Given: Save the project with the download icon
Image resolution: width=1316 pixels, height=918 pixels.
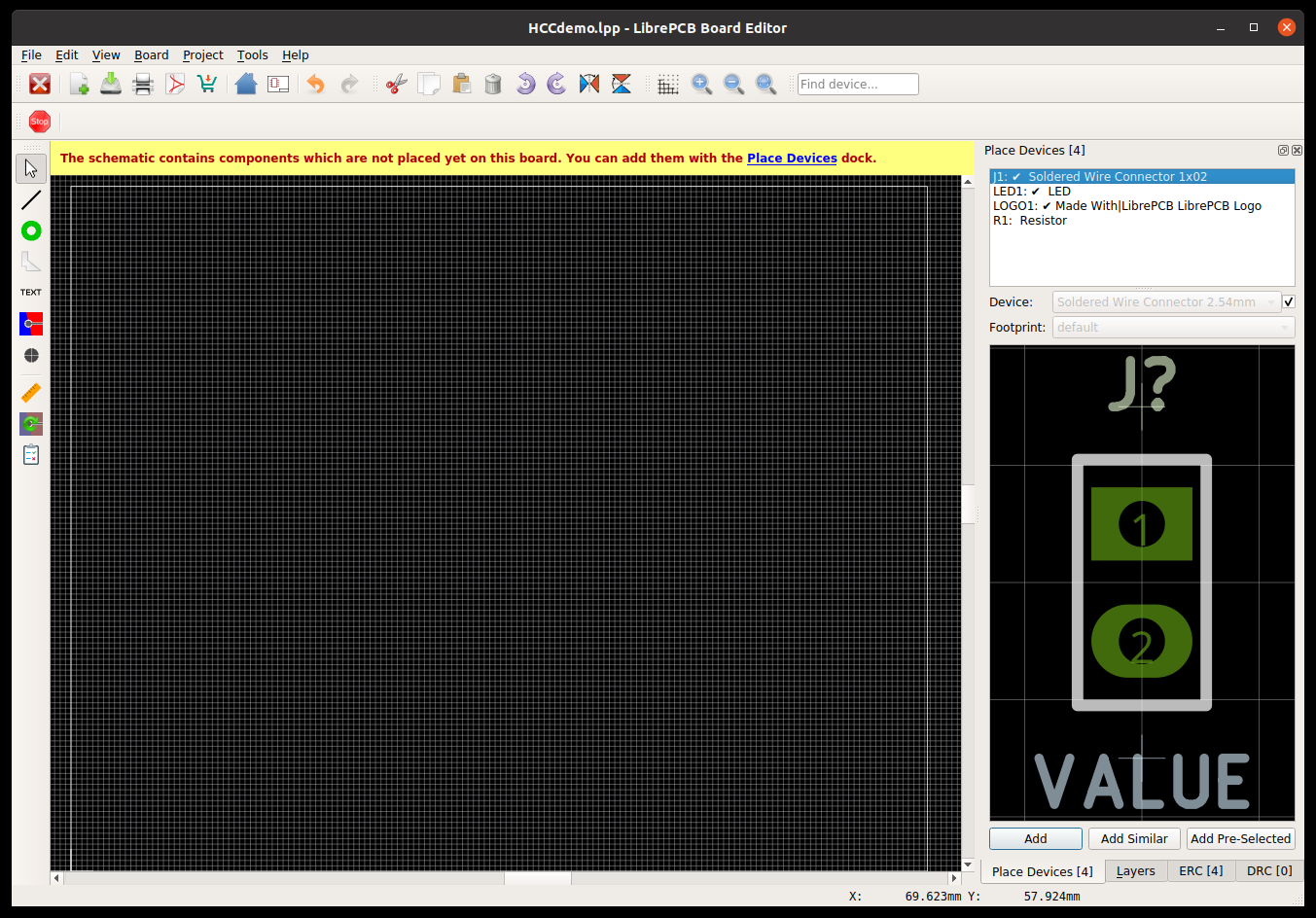Looking at the screenshot, I should tap(111, 85).
